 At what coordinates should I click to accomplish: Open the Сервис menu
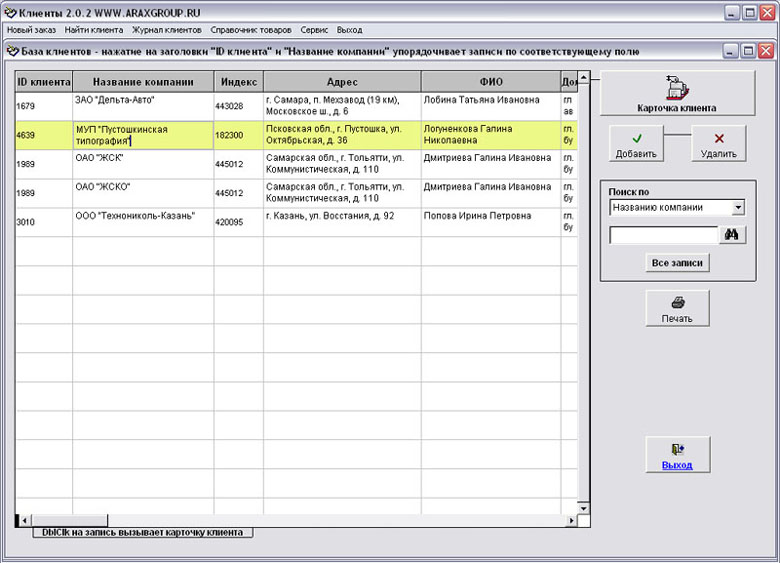pyautogui.click(x=314, y=30)
